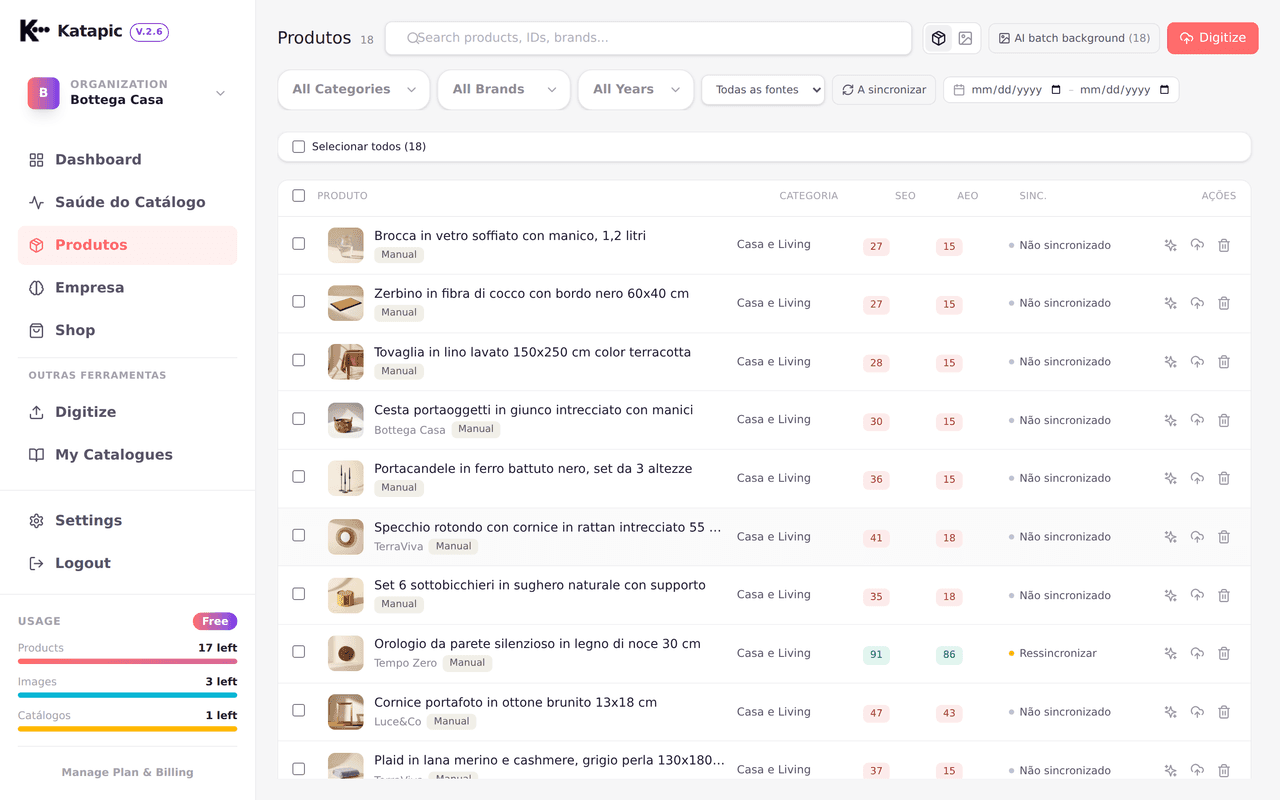
Task: Open the All Categories dropdown
Action: [x=354, y=90]
